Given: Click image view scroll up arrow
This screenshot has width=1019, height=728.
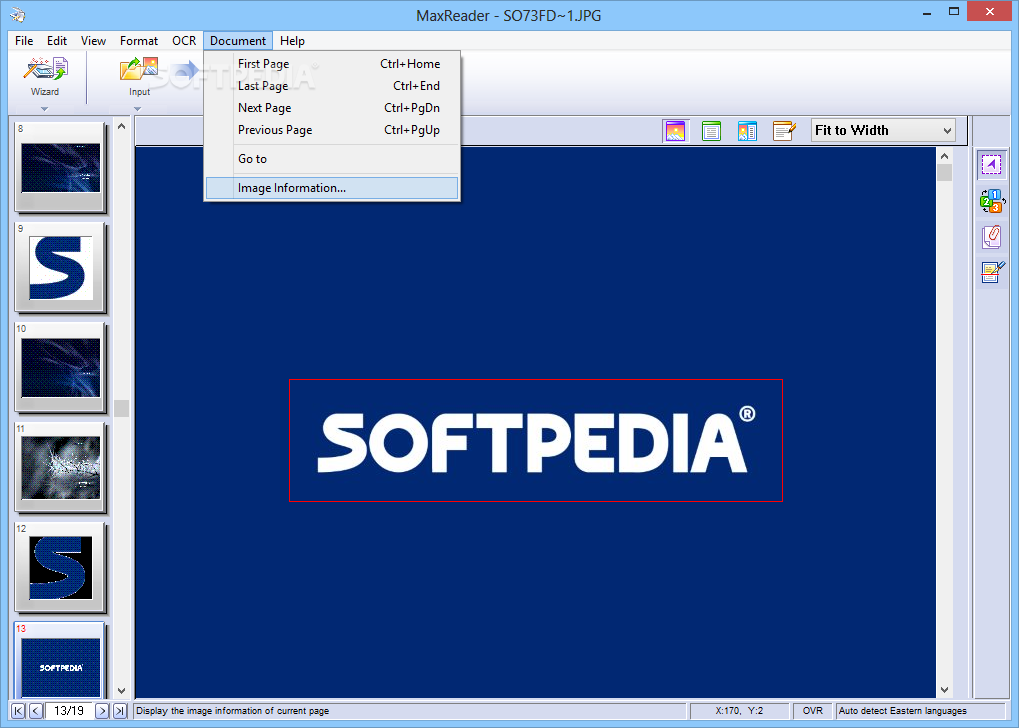Looking at the screenshot, I should click(944, 156).
